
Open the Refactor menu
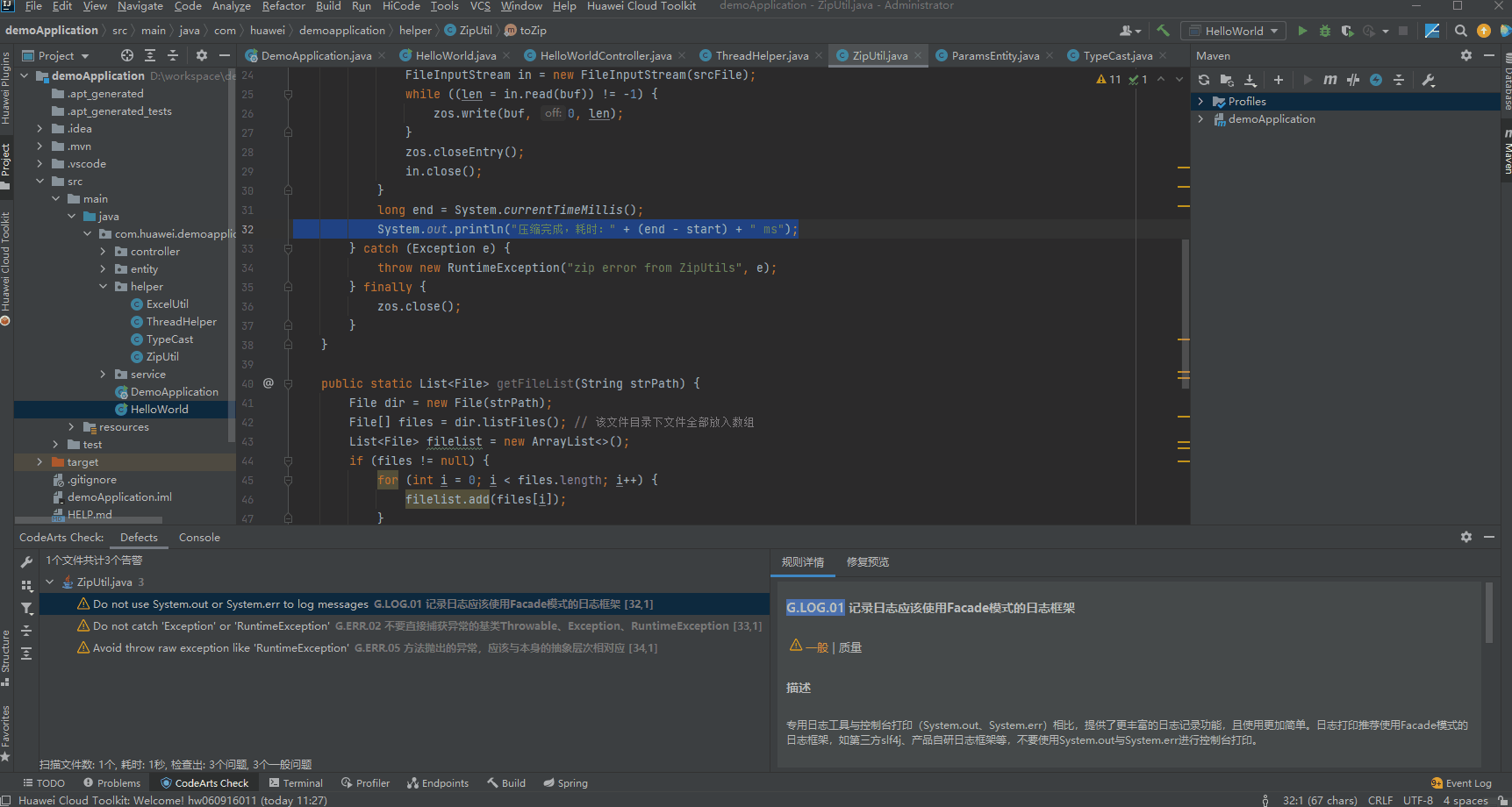click(x=283, y=6)
